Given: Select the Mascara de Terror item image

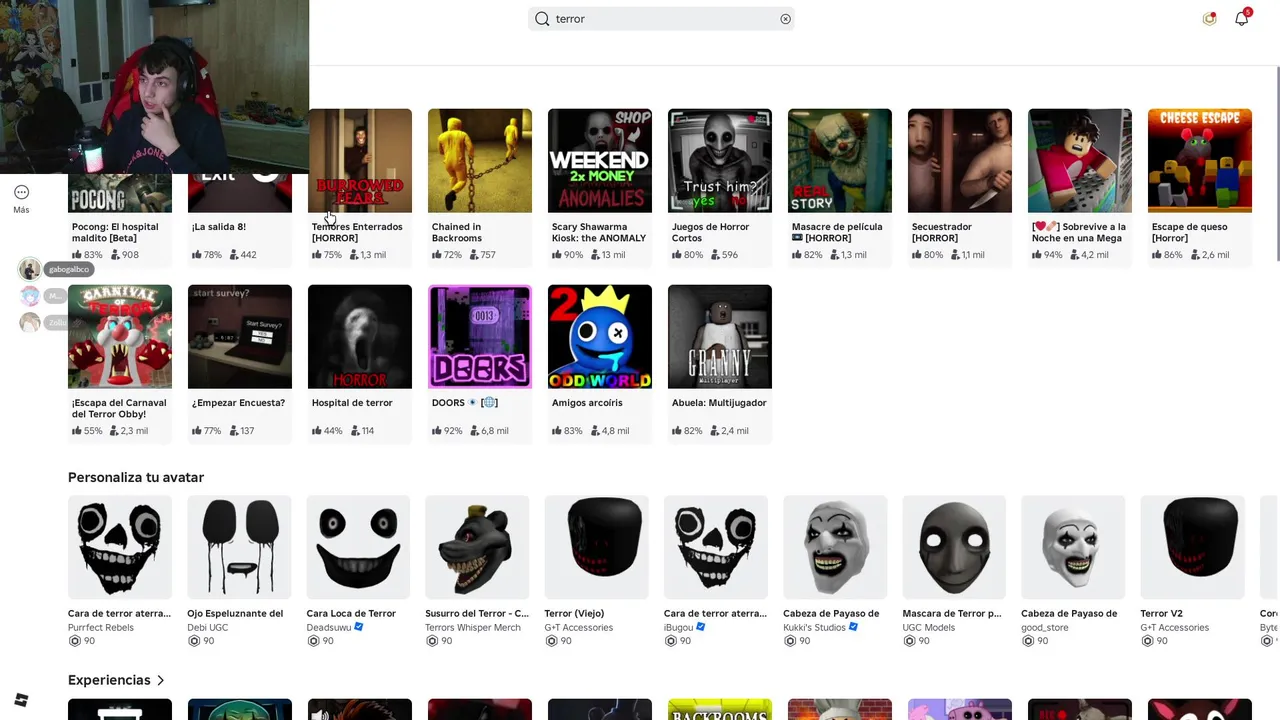Looking at the screenshot, I should 954,547.
